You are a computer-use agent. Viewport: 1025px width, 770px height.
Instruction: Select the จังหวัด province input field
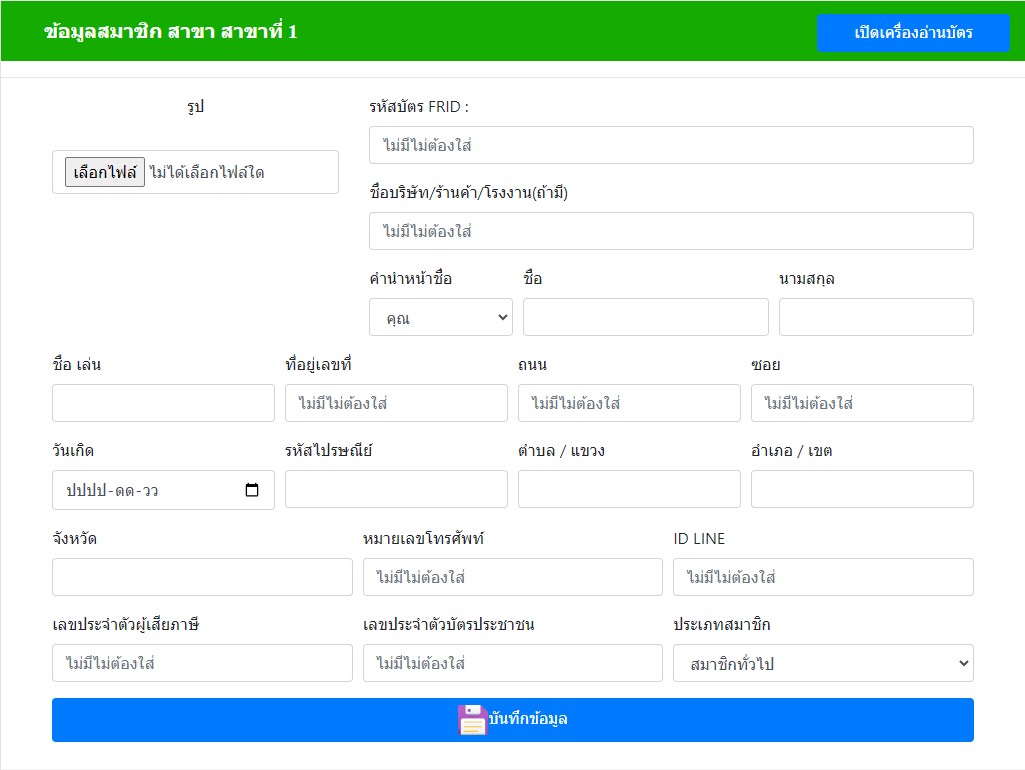point(202,577)
